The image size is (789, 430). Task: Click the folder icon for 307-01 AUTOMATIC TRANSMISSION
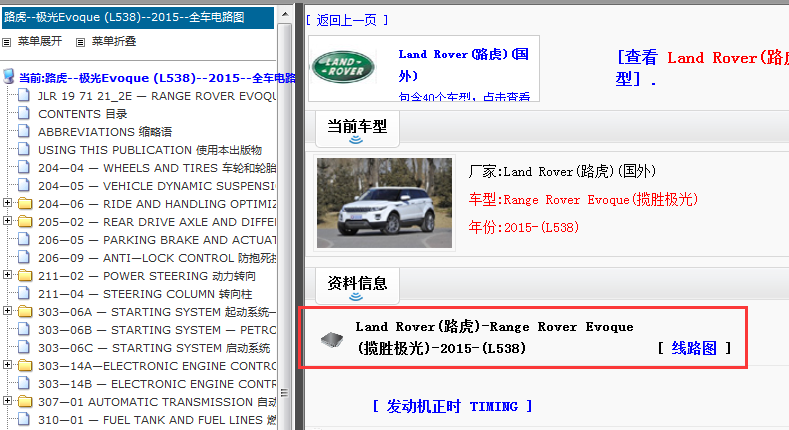(x=25, y=402)
